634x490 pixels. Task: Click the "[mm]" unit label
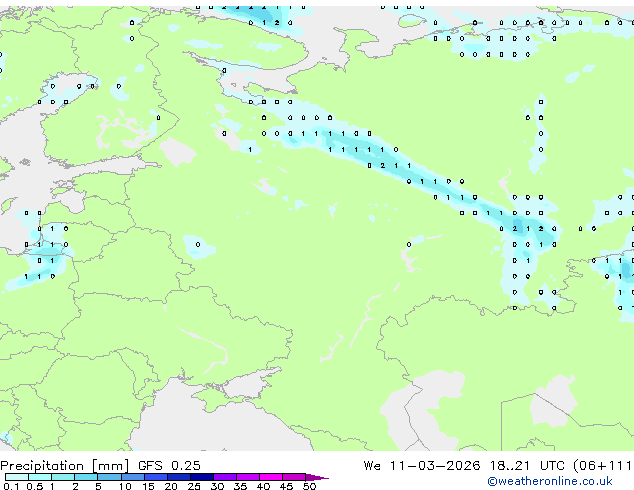click(110, 466)
